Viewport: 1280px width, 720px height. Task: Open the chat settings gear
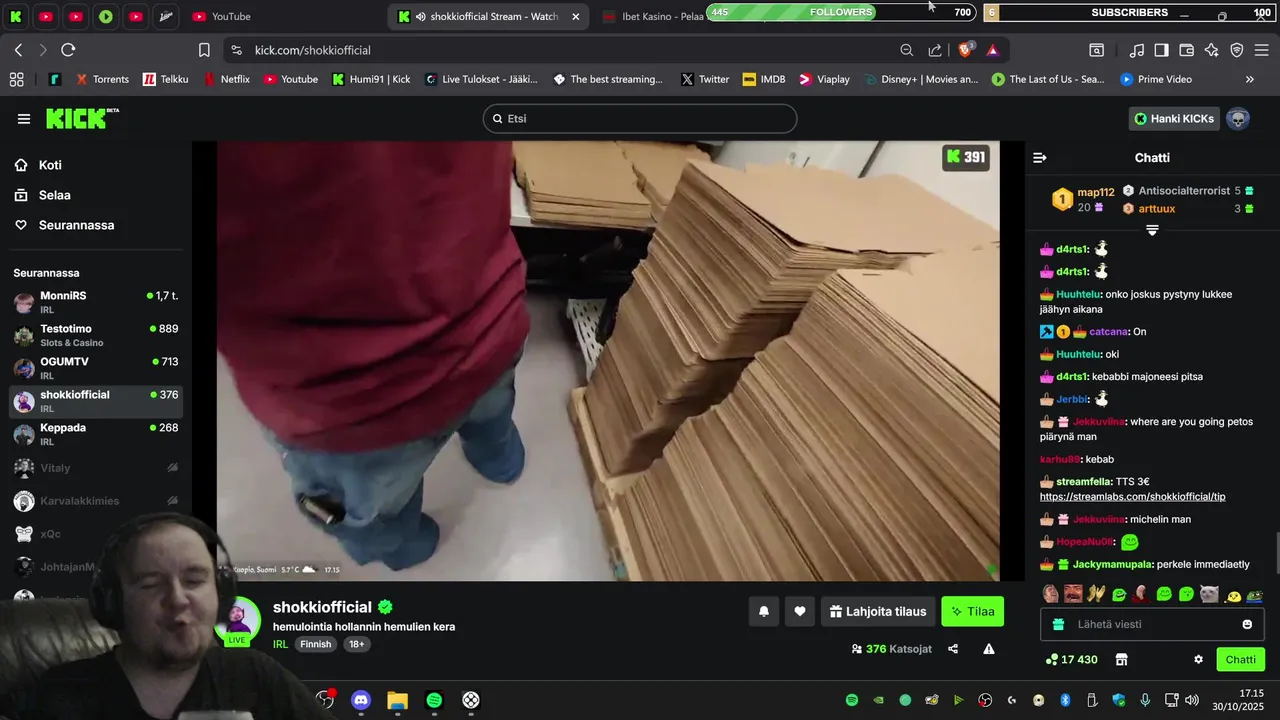point(1198,660)
